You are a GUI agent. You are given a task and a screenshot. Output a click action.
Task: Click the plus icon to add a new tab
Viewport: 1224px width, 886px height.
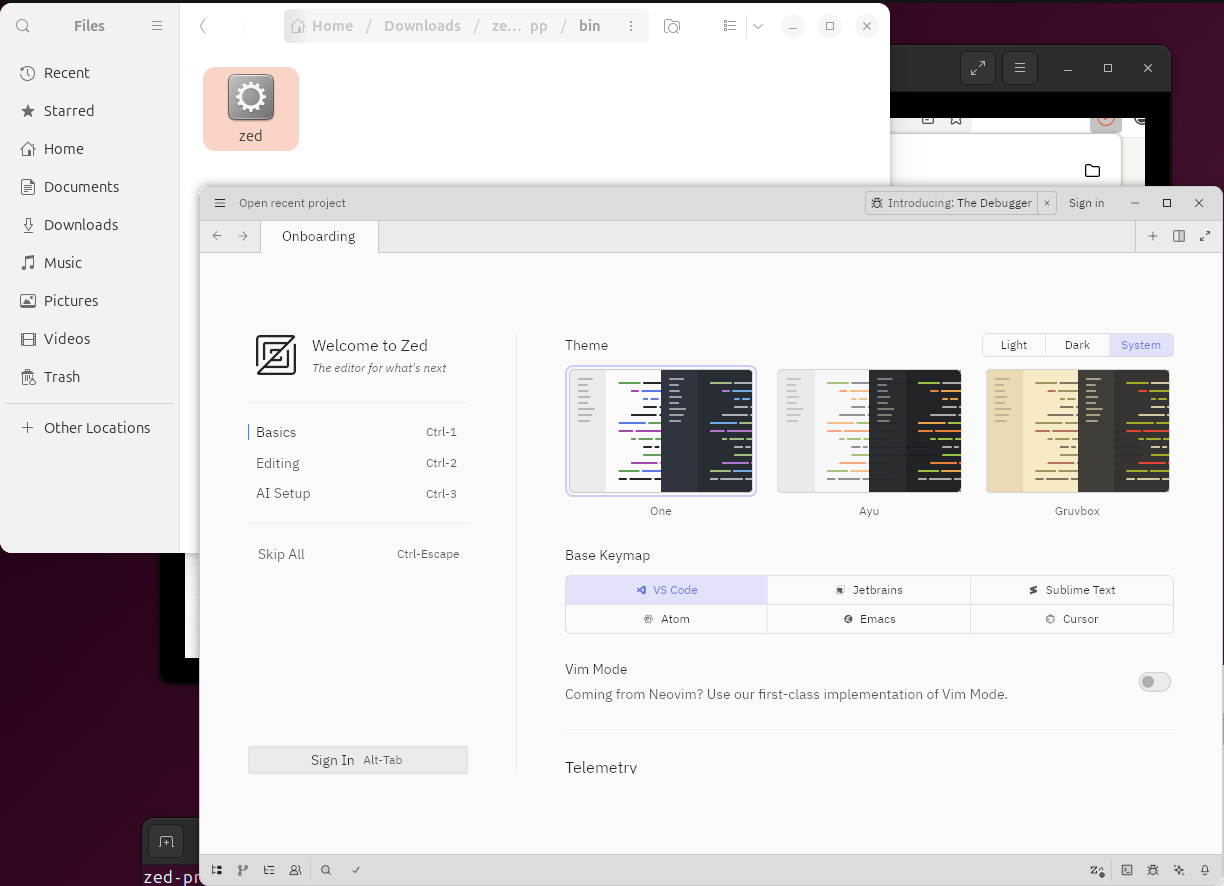pyautogui.click(x=1153, y=236)
